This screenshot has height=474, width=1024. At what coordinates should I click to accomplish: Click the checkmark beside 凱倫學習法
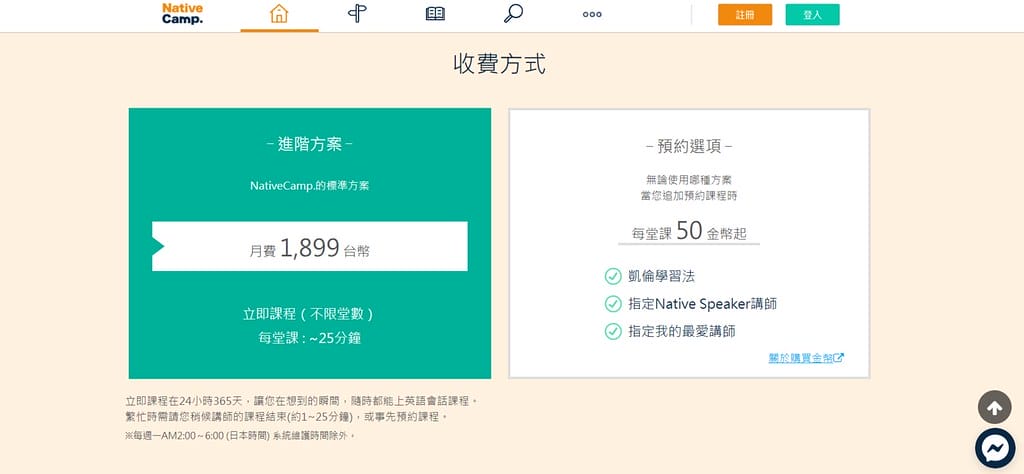click(x=613, y=276)
